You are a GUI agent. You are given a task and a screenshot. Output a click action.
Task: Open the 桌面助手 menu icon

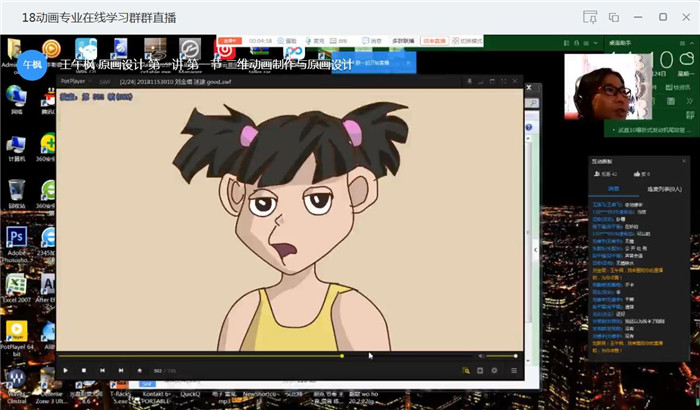point(682,43)
